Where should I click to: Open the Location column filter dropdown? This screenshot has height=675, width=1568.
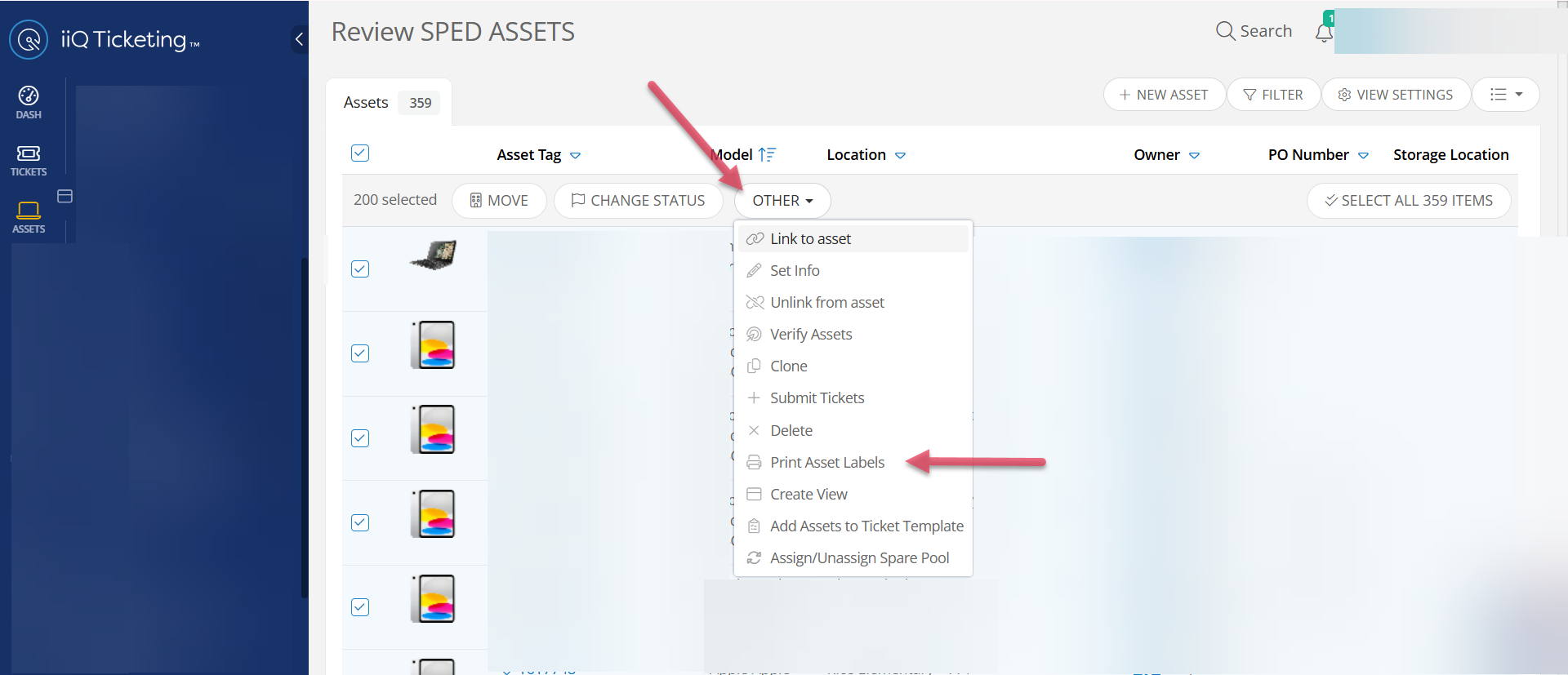(x=900, y=155)
